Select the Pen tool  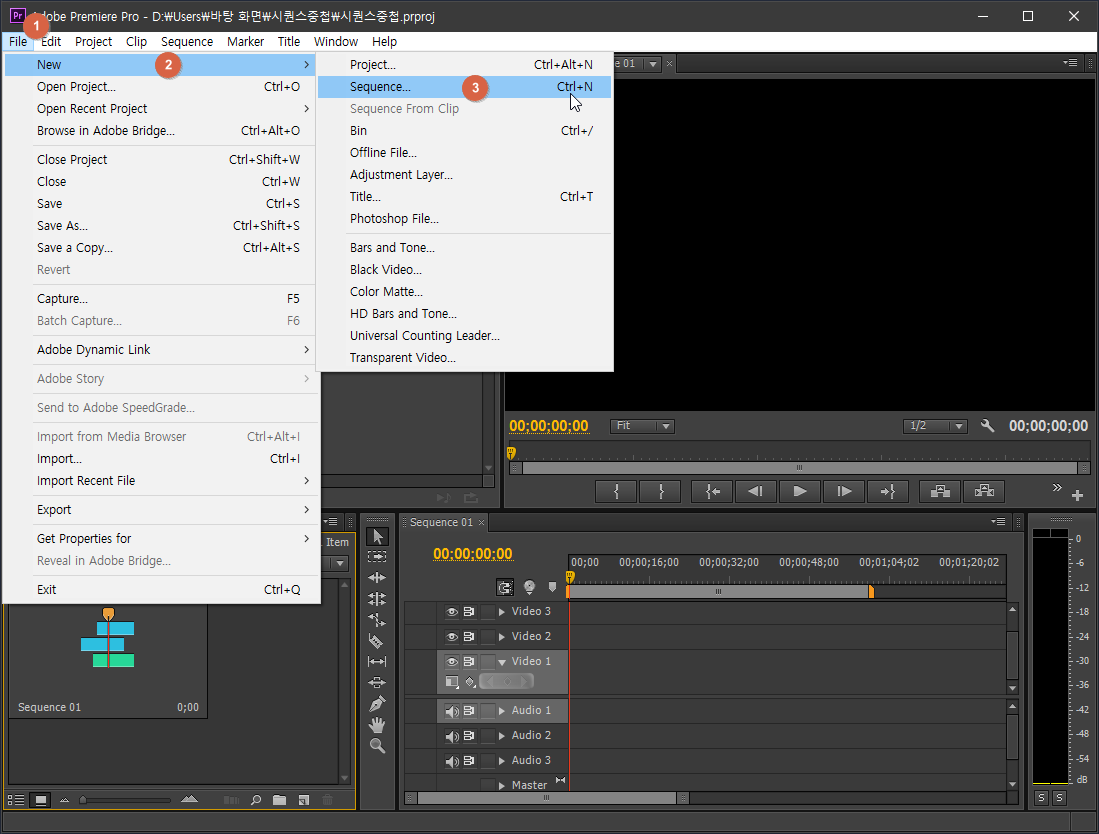click(377, 704)
